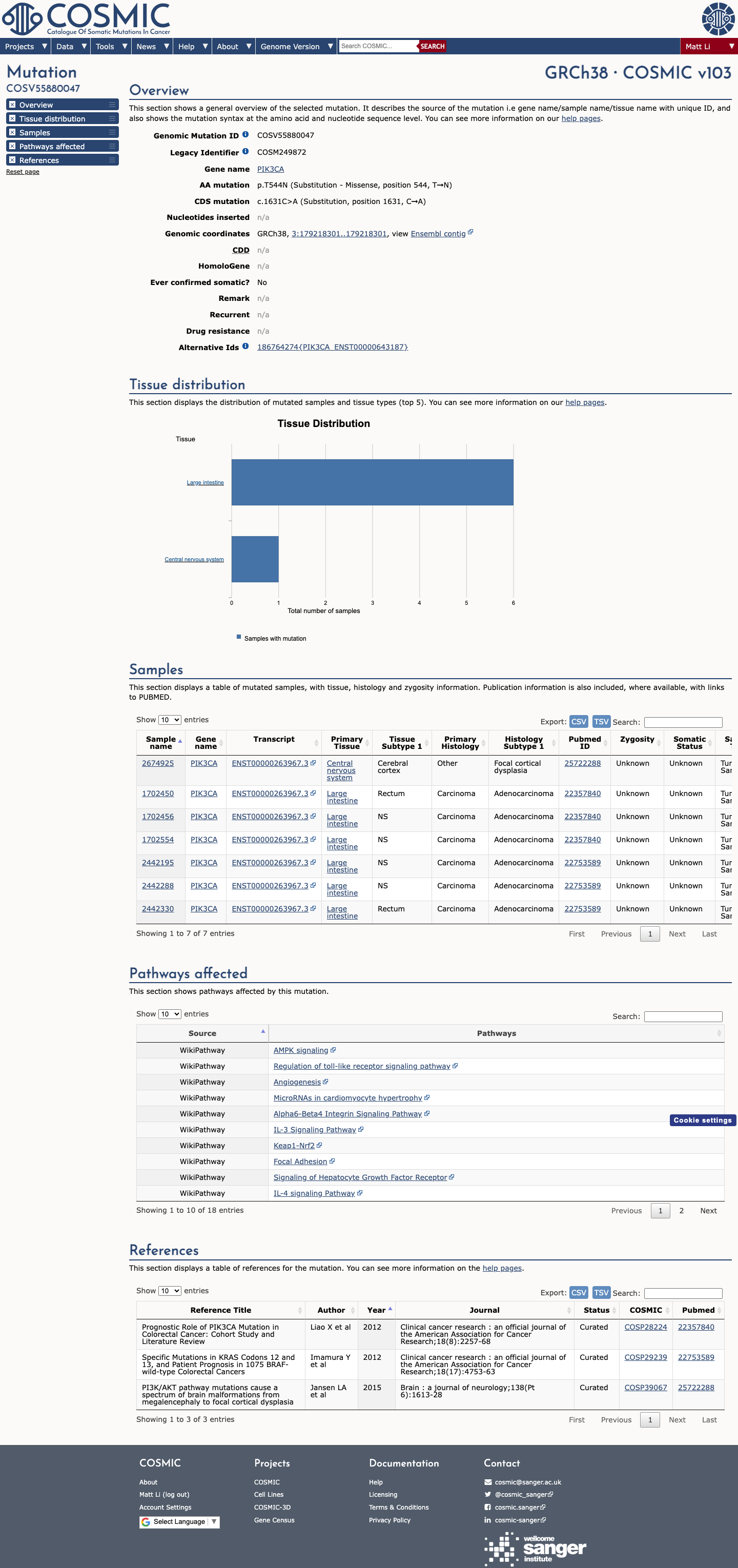The height and width of the screenshot is (1568, 738).
Task: Click the drag handle on the References panel
Action: coord(112,160)
